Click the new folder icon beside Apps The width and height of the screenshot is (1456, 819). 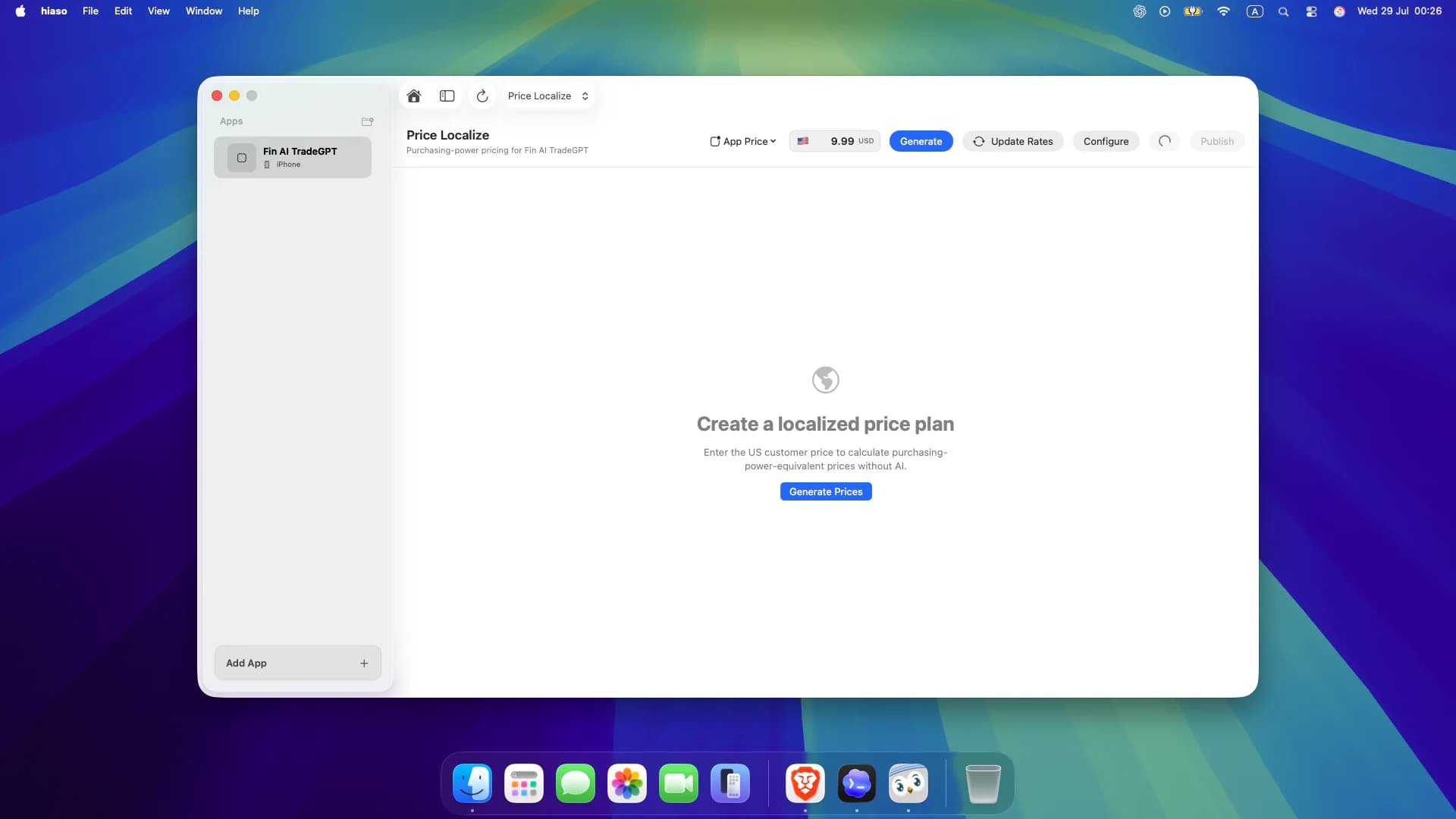(x=367, y=121)
